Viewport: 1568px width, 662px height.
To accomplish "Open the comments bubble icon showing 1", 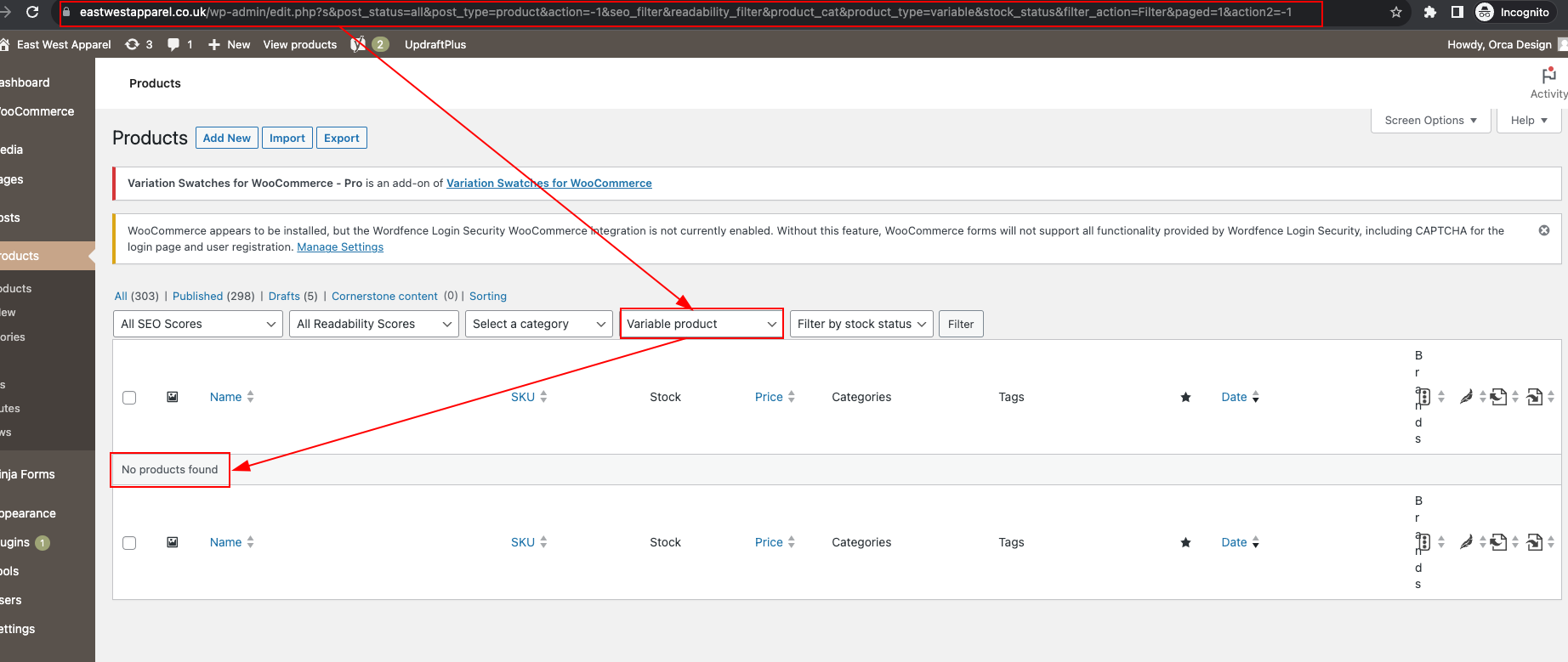I will (x=180, y=44).
